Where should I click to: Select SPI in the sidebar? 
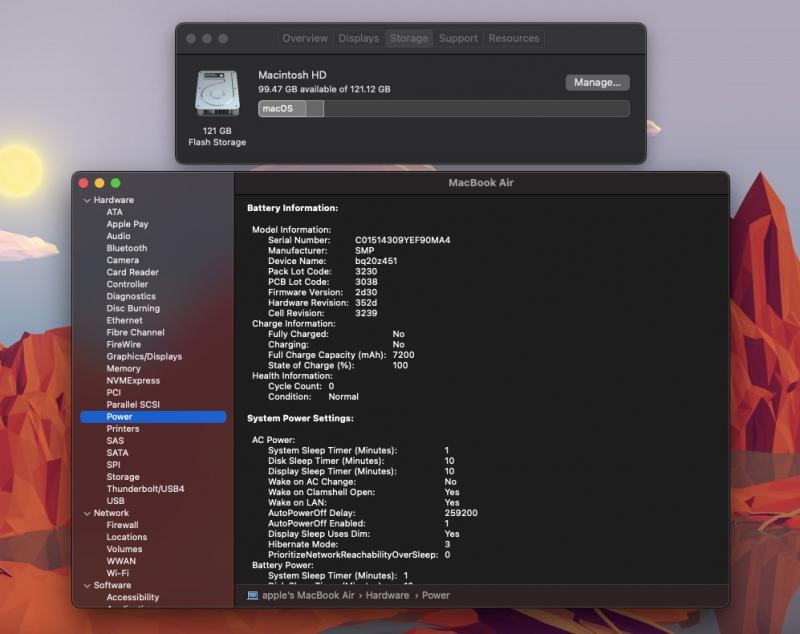113,465
